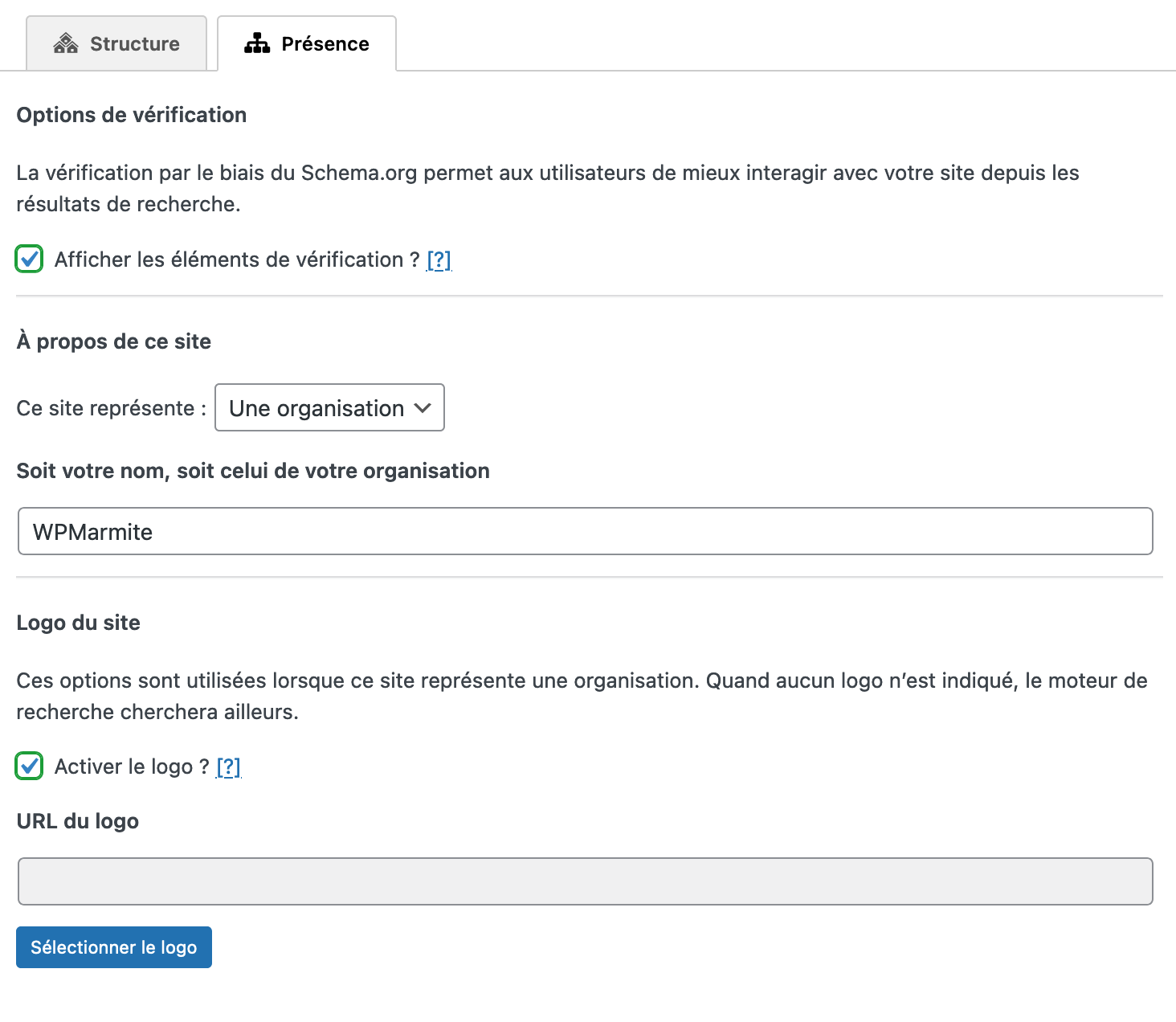Open the [?] help link next to Activer le logo
The image size is (1176, 1022).
(x=228, y=766)
